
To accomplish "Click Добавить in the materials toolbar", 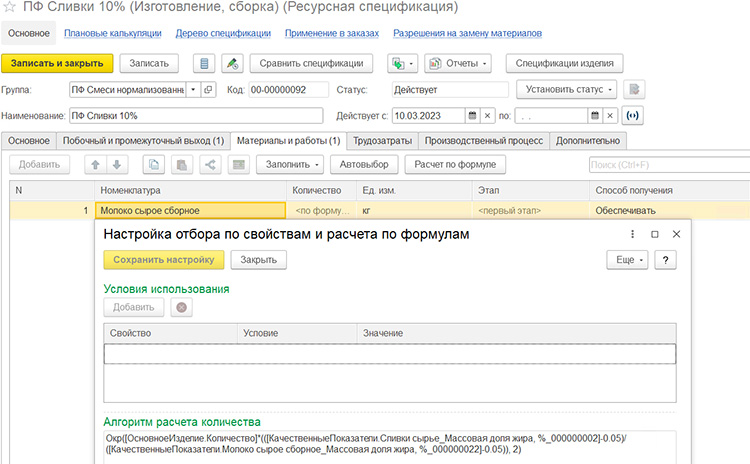I will click(39, 165).
